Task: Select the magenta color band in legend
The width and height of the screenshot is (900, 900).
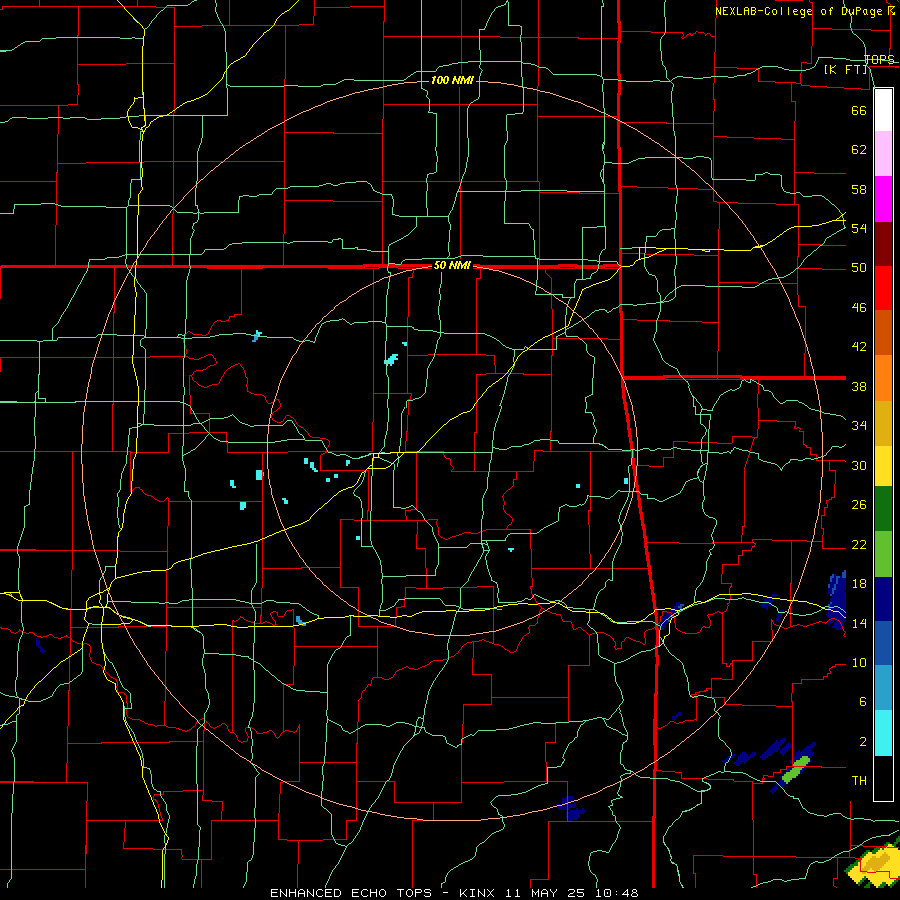Action: pyautogui.click(x=883, y=199)
